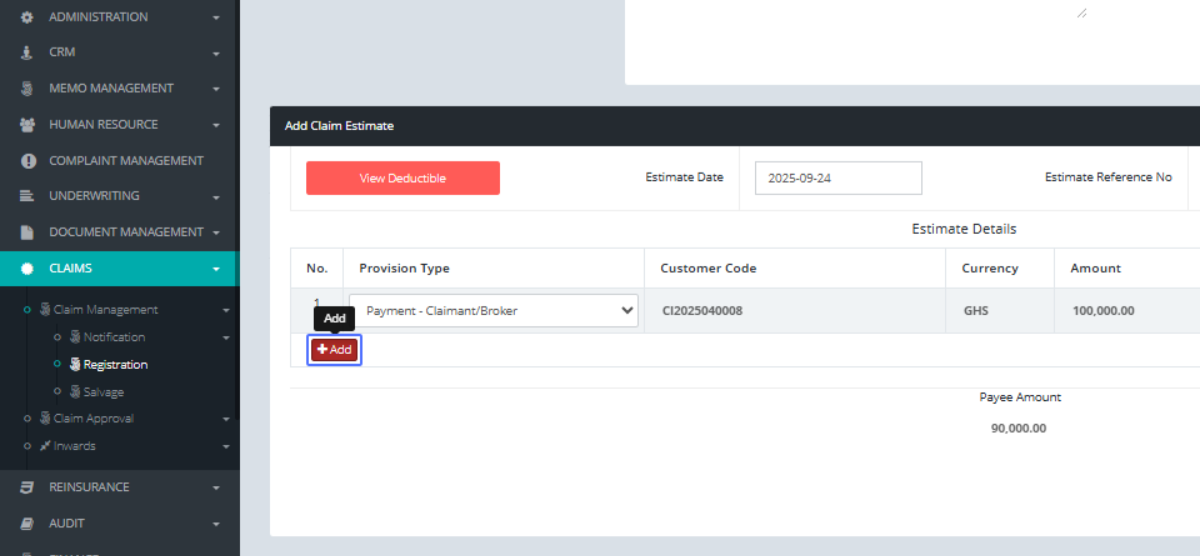1200x556 pixels.
Task: Click the Complaint Management exclamation icon
Action: click(x=28, y=160)
